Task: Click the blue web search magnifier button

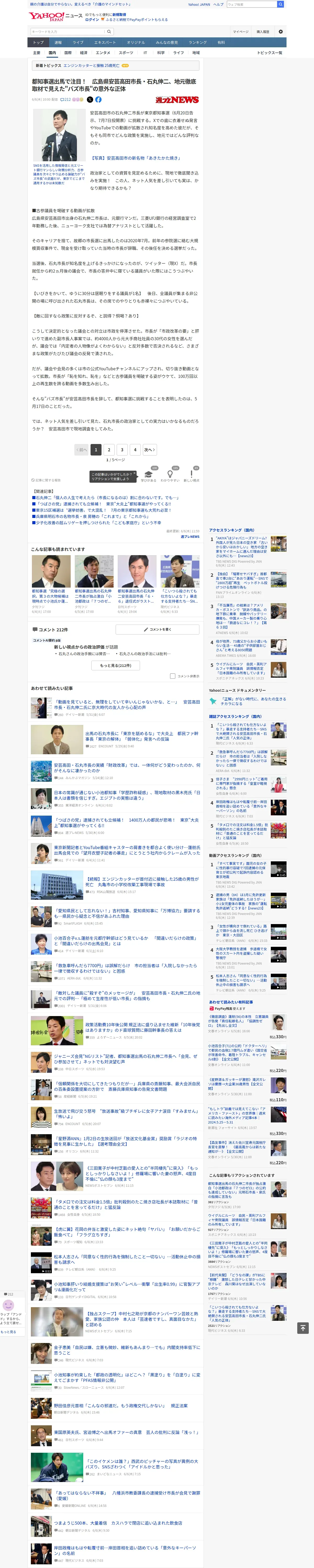Action: pyautogui.click(x=281, y=4)
